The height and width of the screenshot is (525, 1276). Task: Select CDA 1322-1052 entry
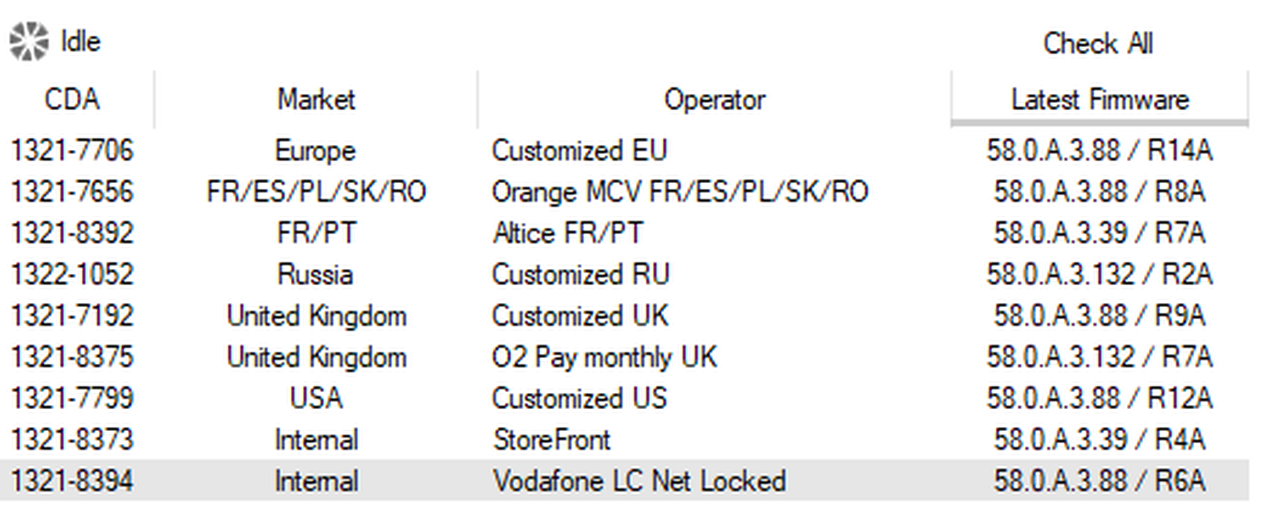click(x=72, y=274)
